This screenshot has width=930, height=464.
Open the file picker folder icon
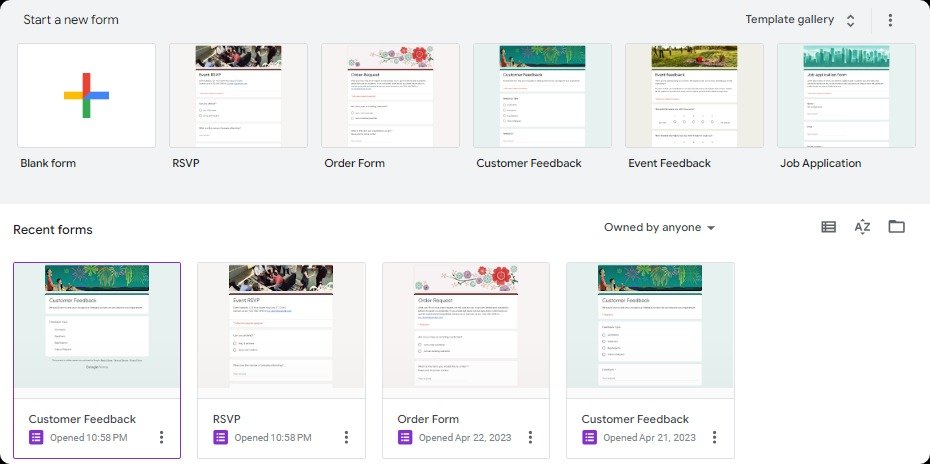tap(896, 227)
